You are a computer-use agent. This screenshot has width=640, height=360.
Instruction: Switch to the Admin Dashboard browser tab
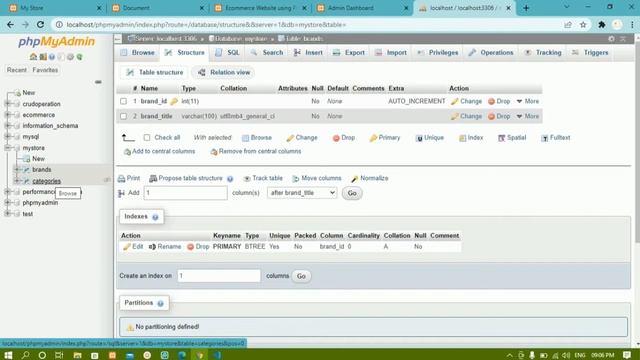361,8
